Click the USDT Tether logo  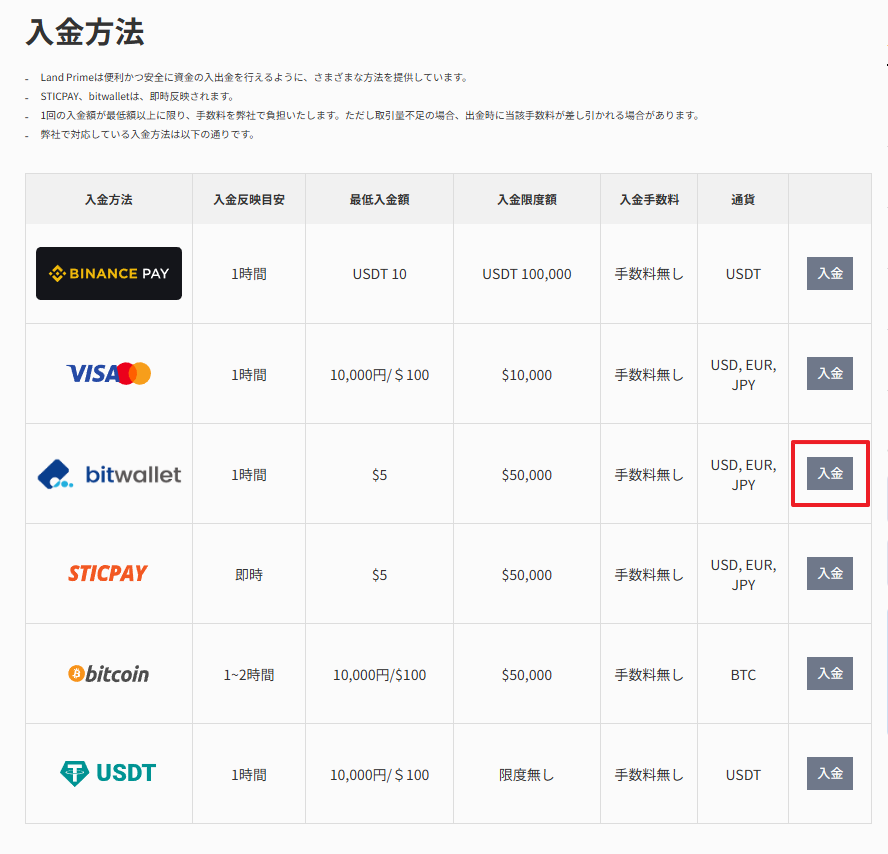pyautogui.click(x=108, y=774)
